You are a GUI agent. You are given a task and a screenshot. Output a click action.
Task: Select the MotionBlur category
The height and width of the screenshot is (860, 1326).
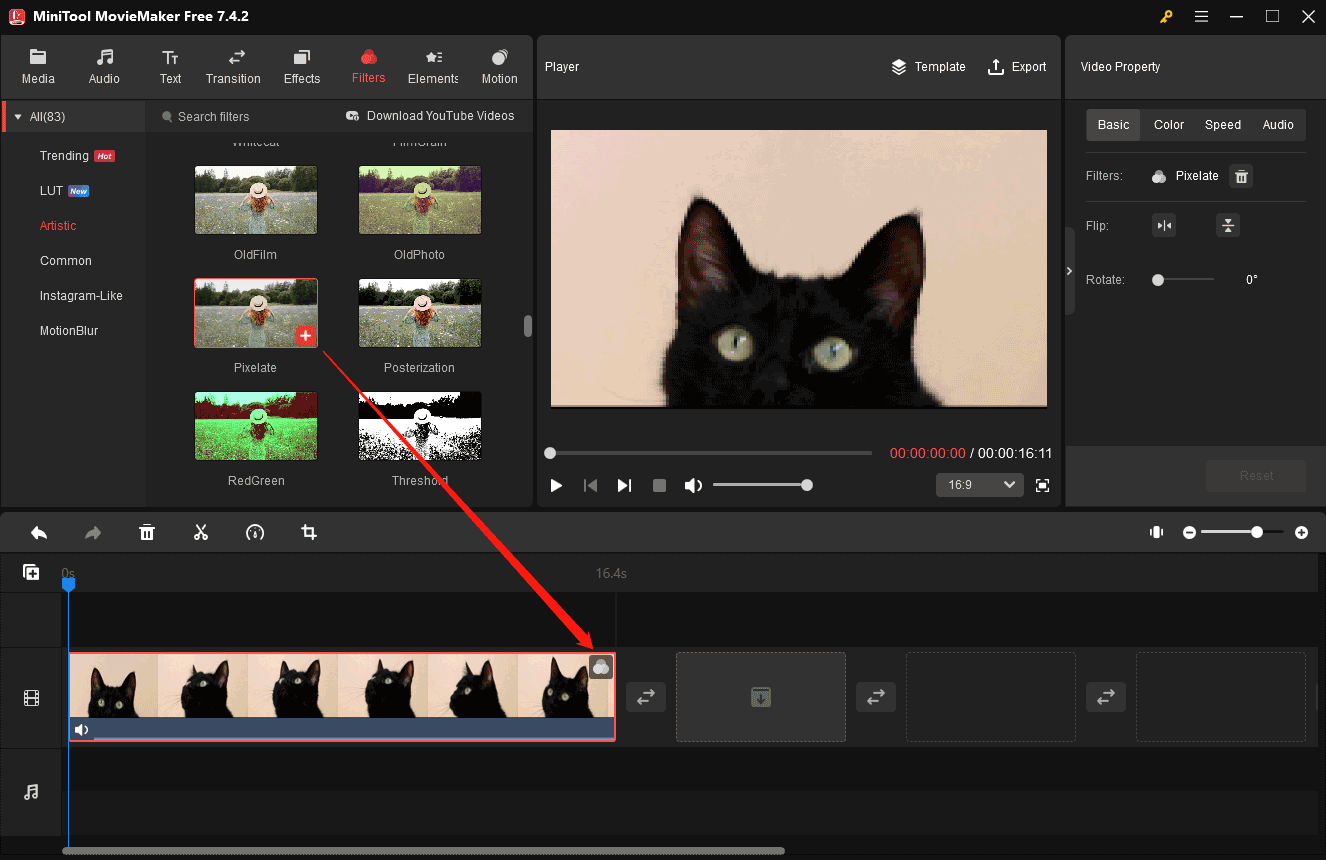click(x=69, y=331)
